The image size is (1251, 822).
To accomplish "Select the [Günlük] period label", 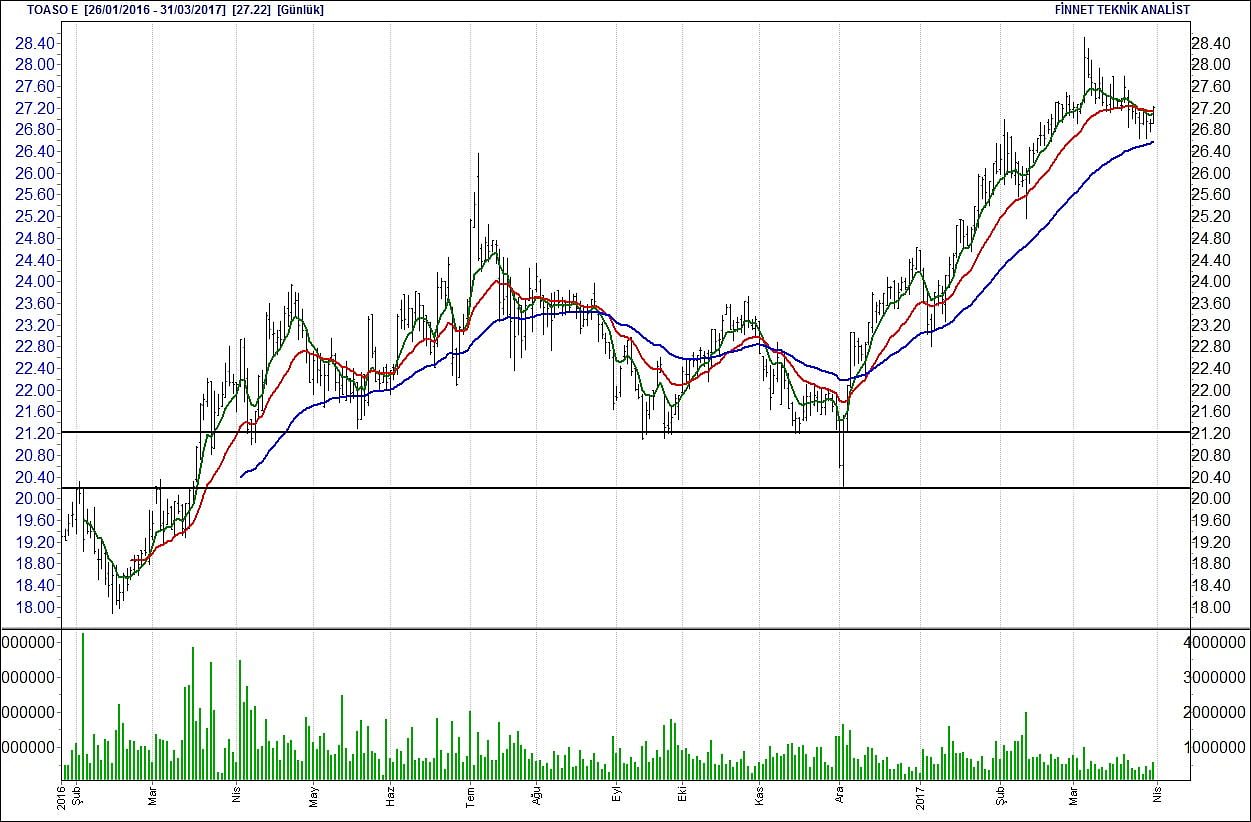I will [x=300, y=10].
